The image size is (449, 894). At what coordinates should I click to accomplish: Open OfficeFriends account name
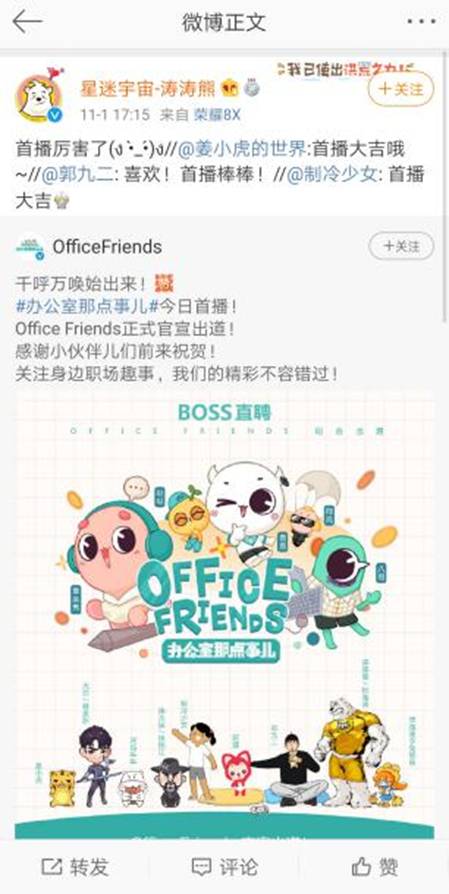107,247
